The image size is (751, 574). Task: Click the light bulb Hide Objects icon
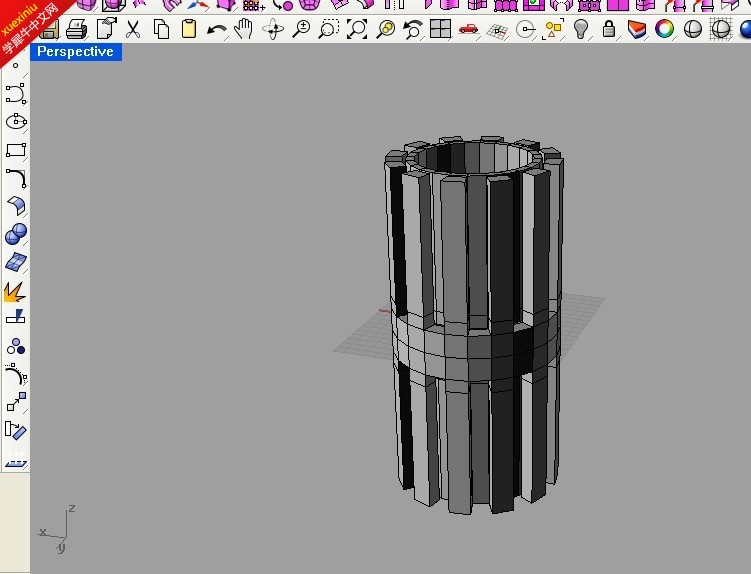580,29
